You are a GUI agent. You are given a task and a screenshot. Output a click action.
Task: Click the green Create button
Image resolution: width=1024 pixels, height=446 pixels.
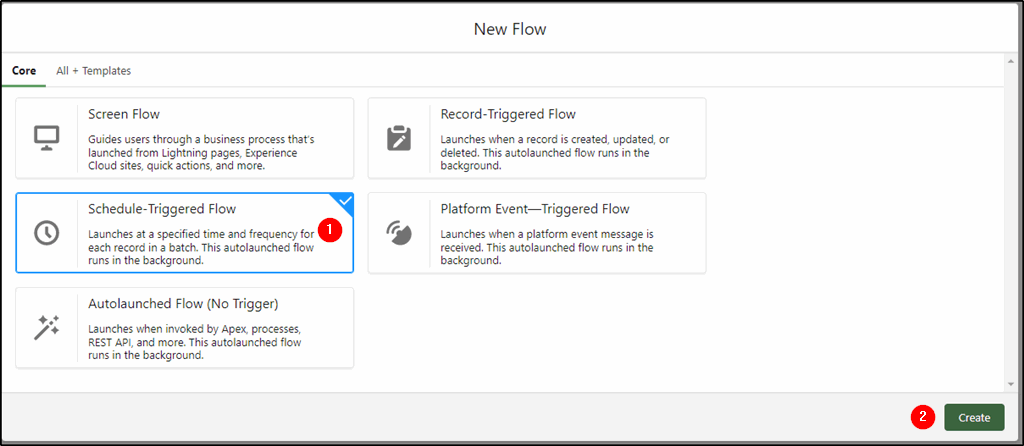[x=974, y=417]
